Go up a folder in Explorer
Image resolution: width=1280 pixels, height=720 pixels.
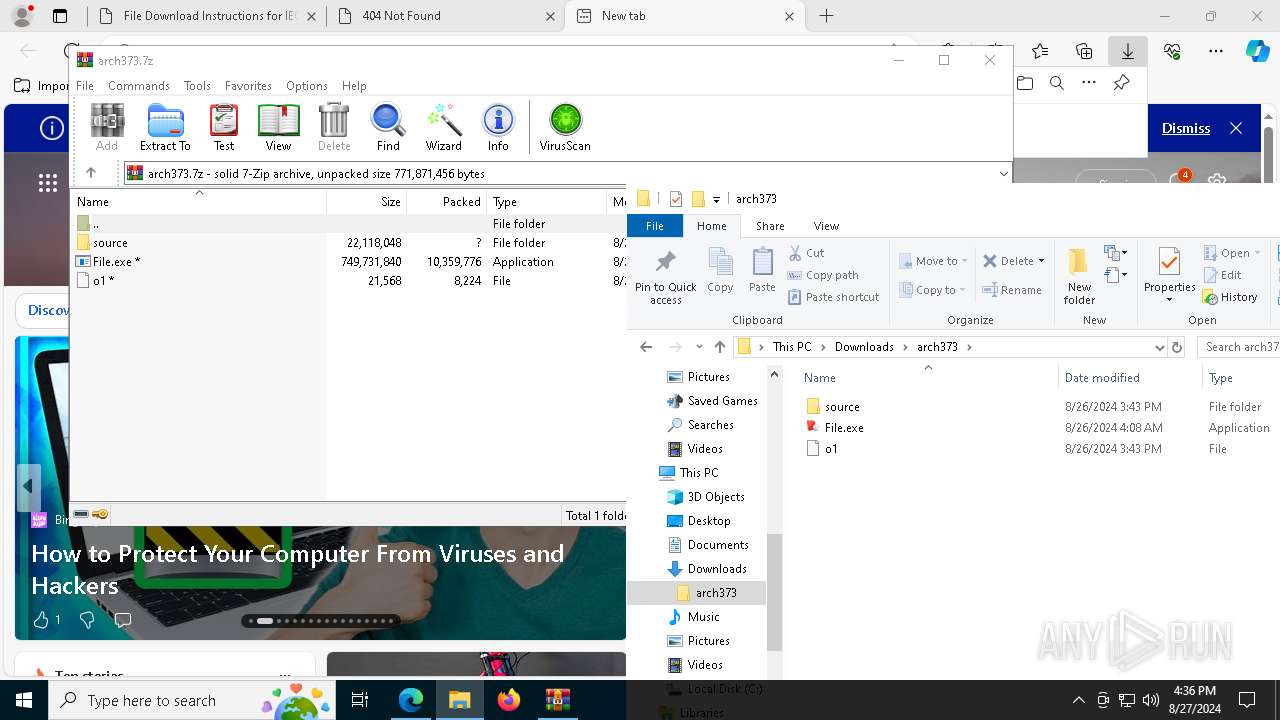(720, 347)
